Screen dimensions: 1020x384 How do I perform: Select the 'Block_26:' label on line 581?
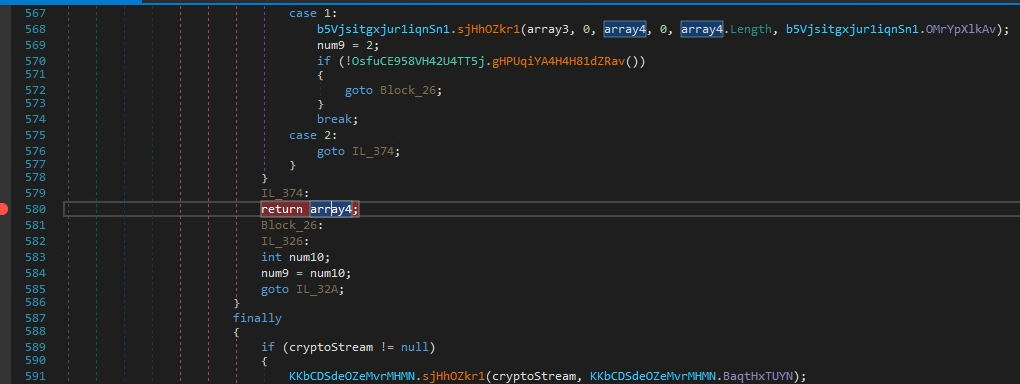292,225
